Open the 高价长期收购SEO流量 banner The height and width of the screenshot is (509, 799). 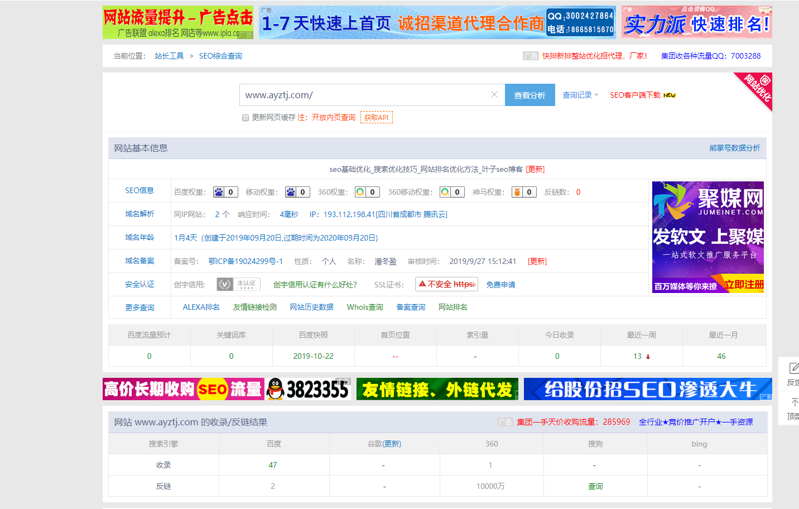coord(183,389)
